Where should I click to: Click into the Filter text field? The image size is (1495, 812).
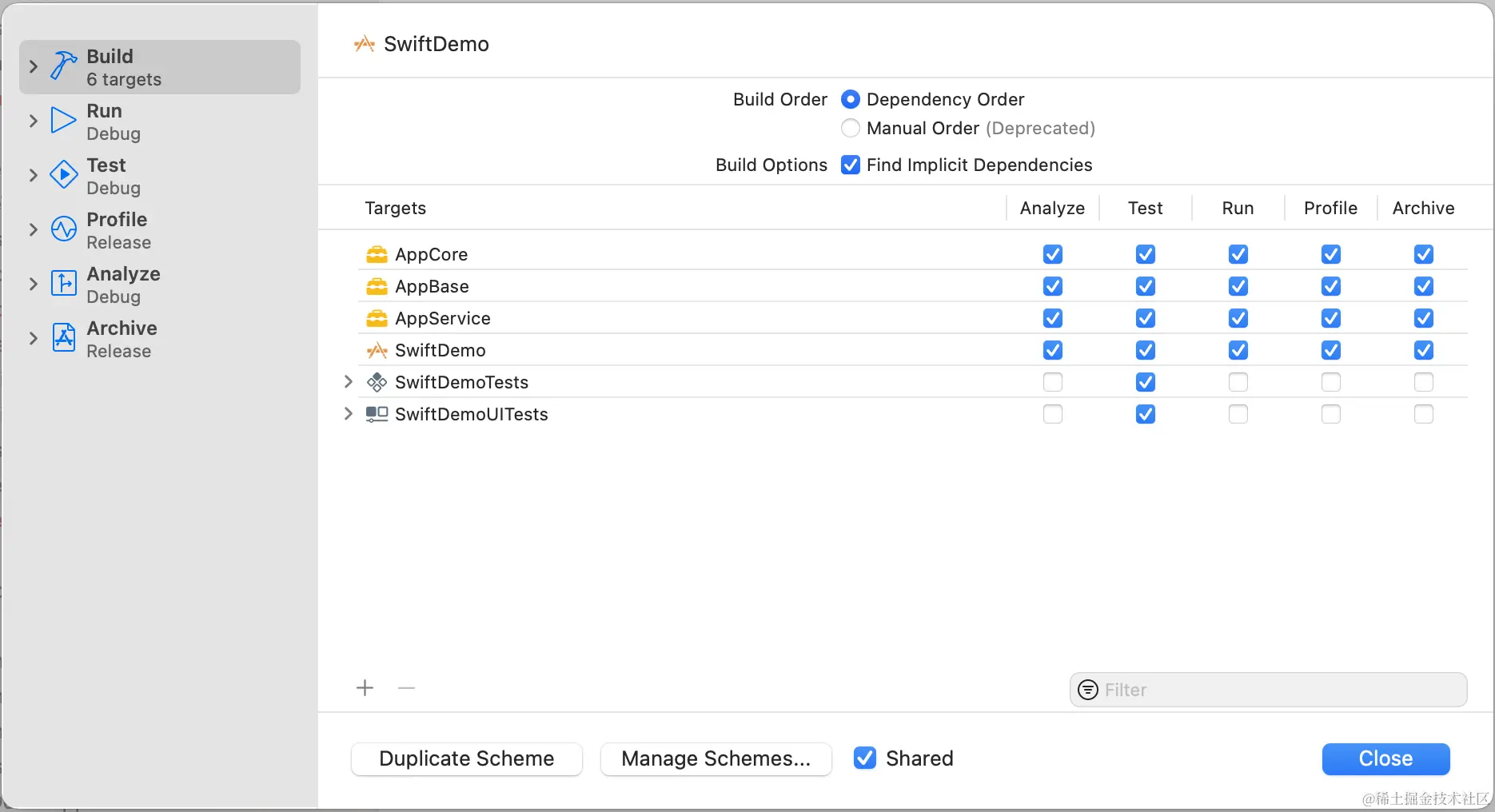pyautogui.click(x=1279, y=690)
